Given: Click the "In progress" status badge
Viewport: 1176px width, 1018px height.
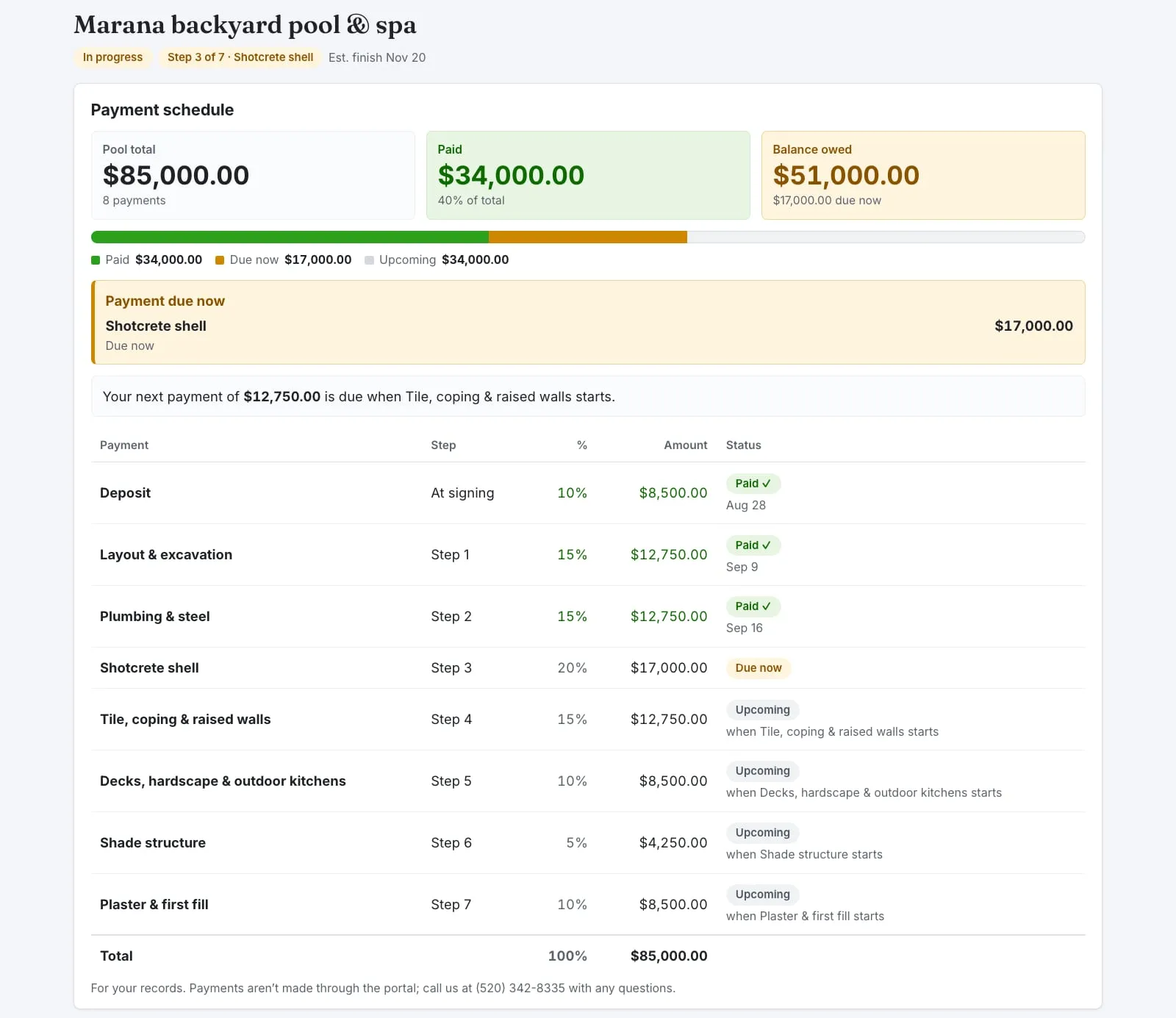Looking at the screenshot, I should click(x=112, y=57).
